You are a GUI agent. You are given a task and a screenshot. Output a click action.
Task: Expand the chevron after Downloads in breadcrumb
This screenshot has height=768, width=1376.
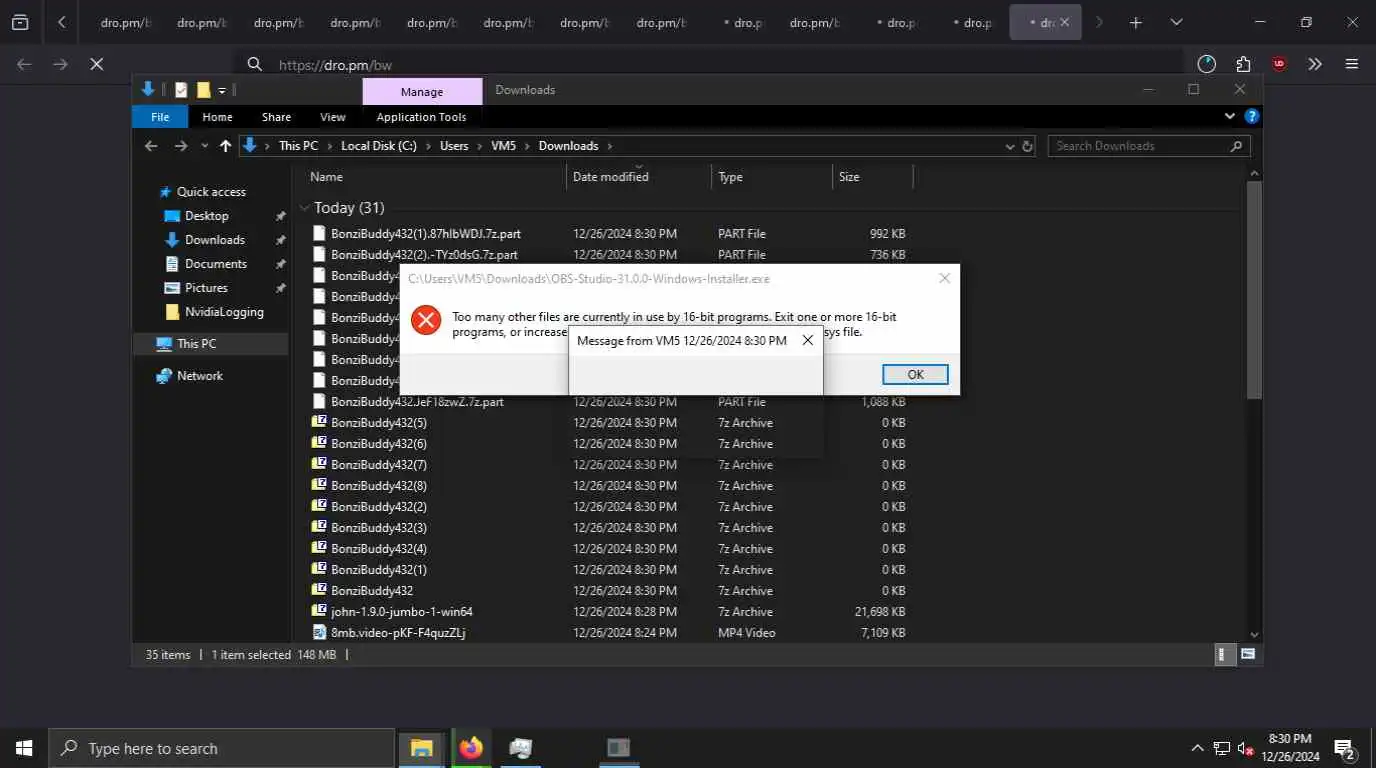click(609, 146)
